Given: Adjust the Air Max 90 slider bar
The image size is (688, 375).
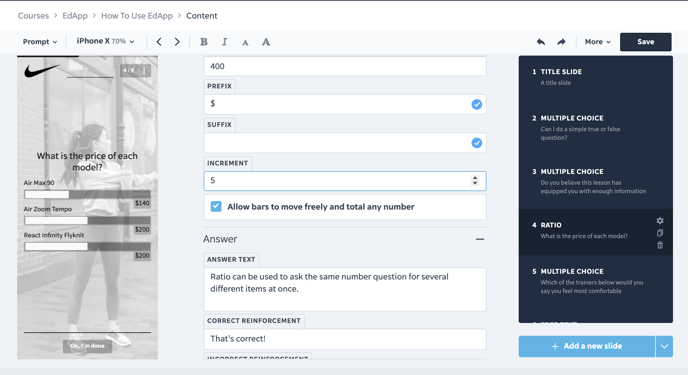Looking at the screenshot, I should coord(87,194).
